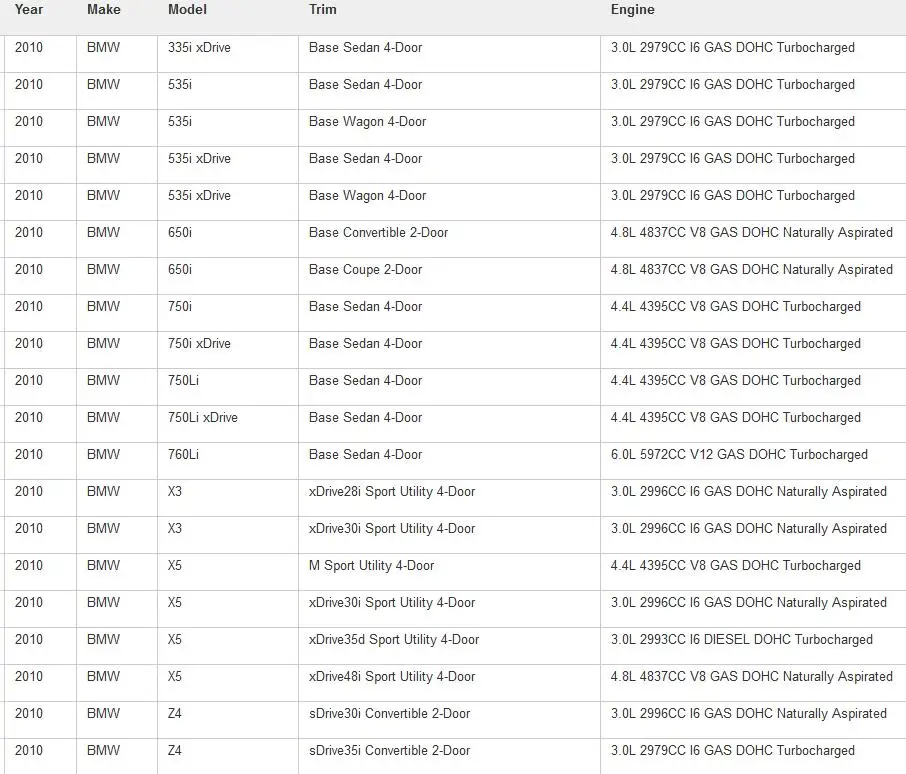
Task: Click the 750i xDrive model cell
Action: pyautogui.click(x=199, y=343)
